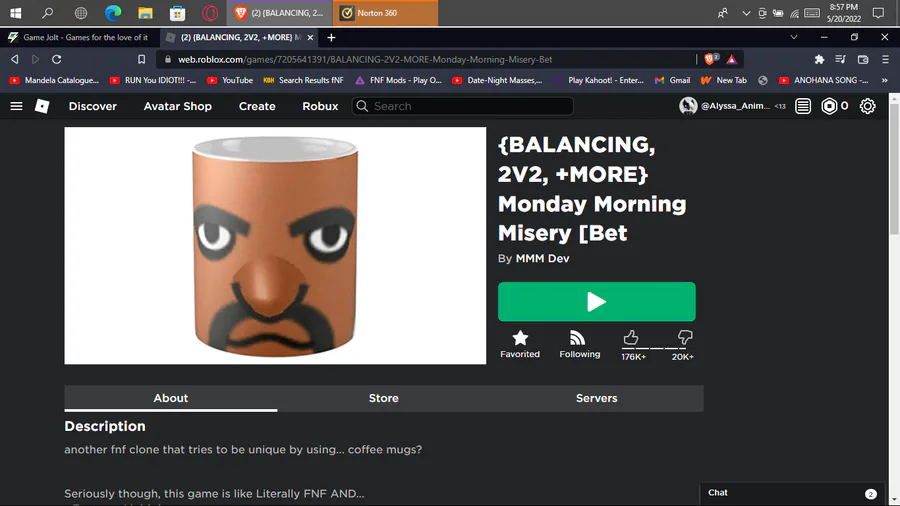Open the taskbar clock showing 8:57 PM
The image size is (900, 506).
(x=844, y=13)
